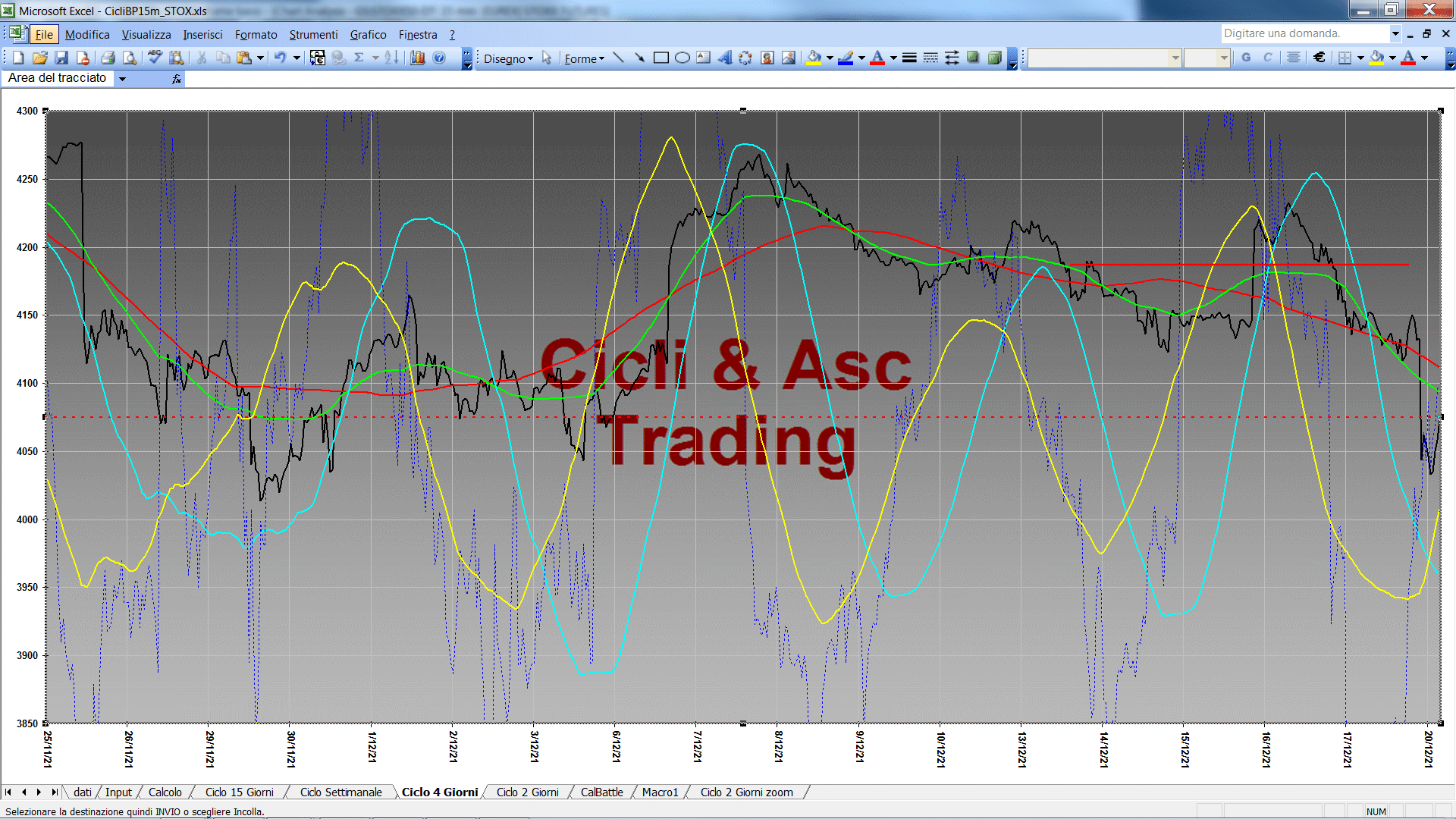Viewport: 1456px width, 819px height.
Task: Open the Line Style options
Action: click(909, 58)
